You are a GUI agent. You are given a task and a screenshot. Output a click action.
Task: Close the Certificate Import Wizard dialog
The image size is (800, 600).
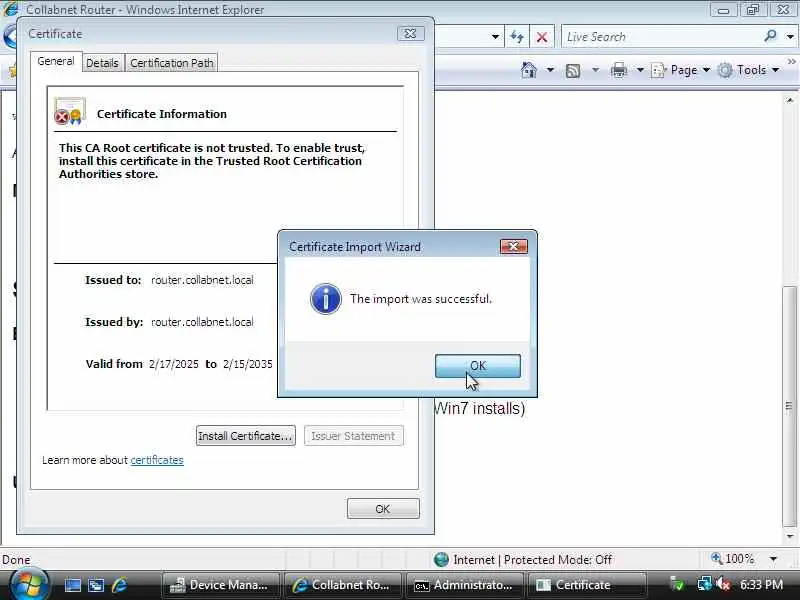pyautogui.click(x=513, y=246)
